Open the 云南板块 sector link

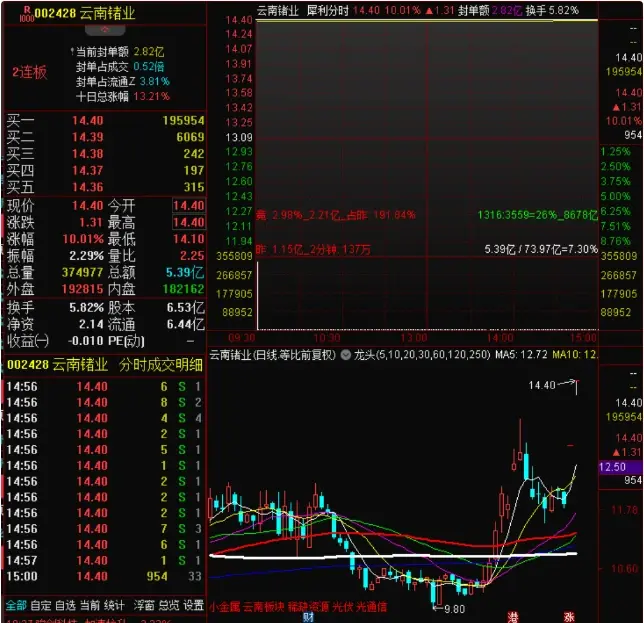point(264,607)
